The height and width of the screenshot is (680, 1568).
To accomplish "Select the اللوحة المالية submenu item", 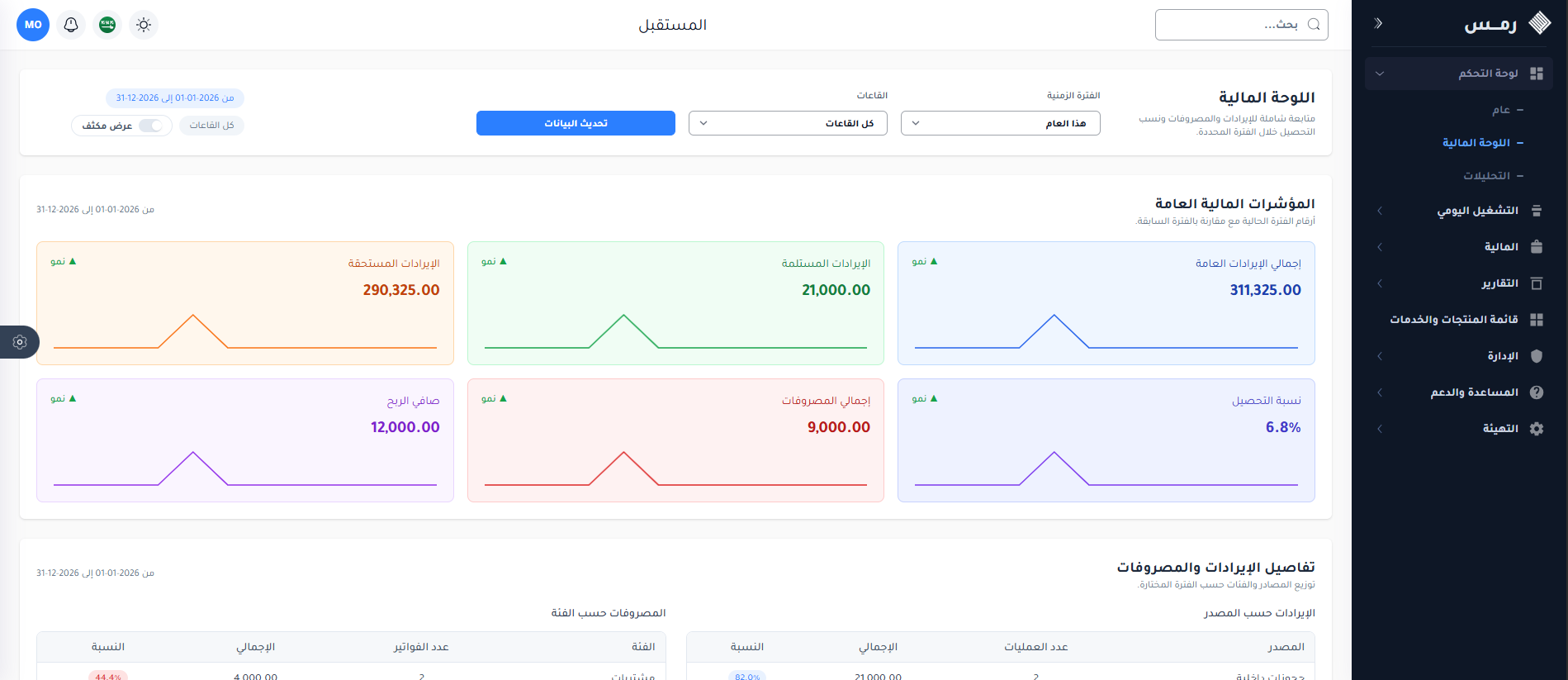I will pyautogui.click(x=1476, y=143).
